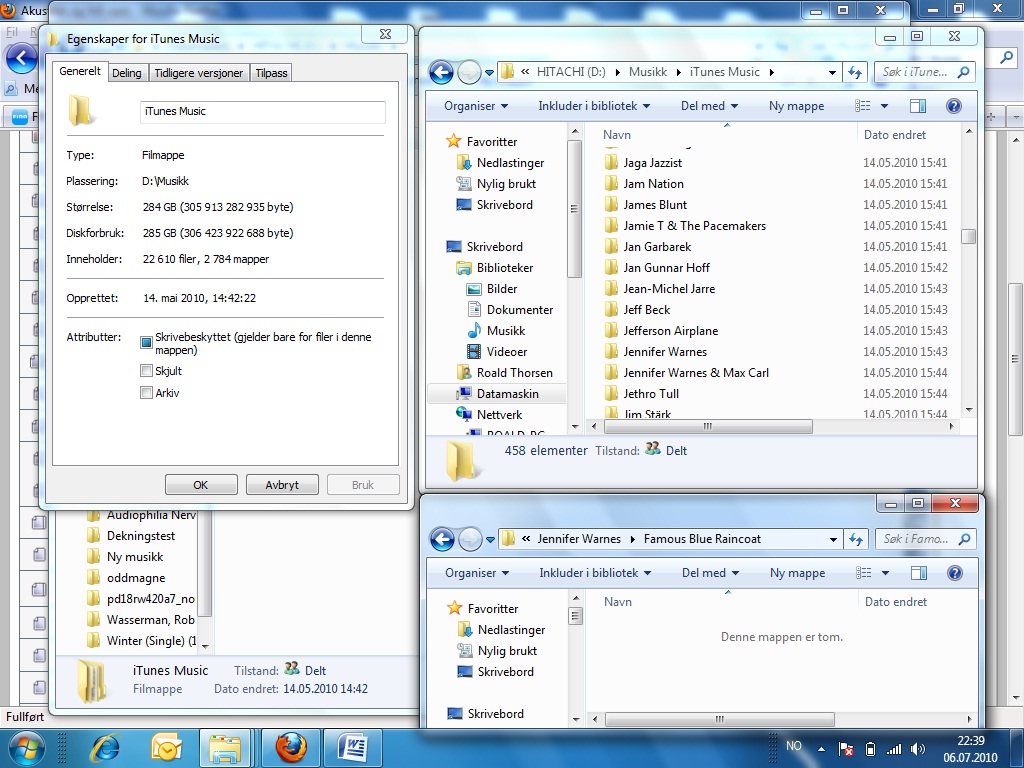Check the Arkiv attribute checkbox
Image resolution: width=1024 pixels, height=768 pixels.
(147, 393)
